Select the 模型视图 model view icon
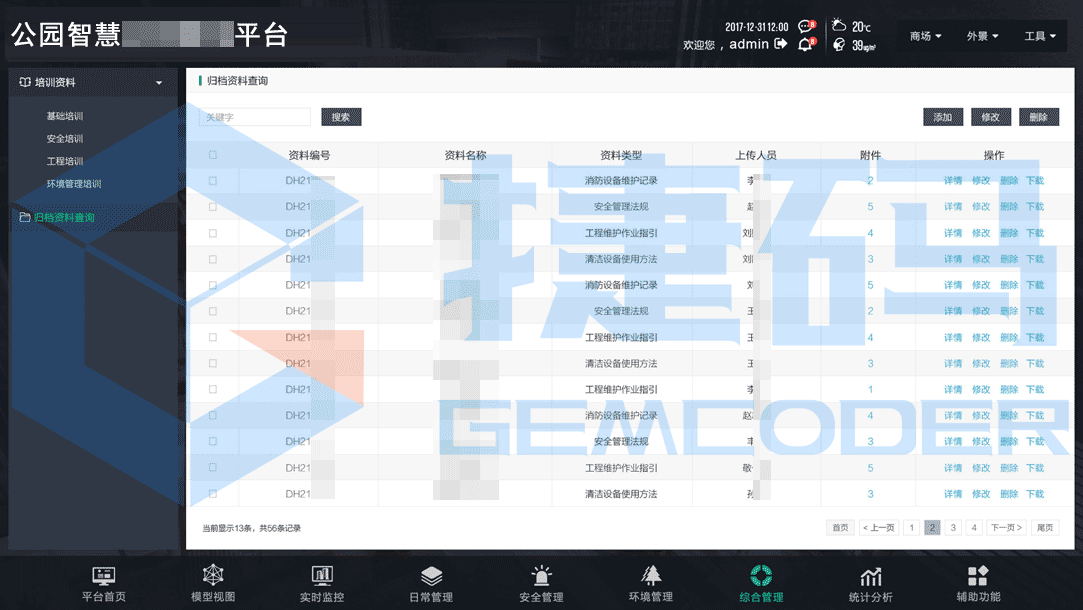Image resolution: width=1083 pixels, height=610 pixels. (212, 581)
